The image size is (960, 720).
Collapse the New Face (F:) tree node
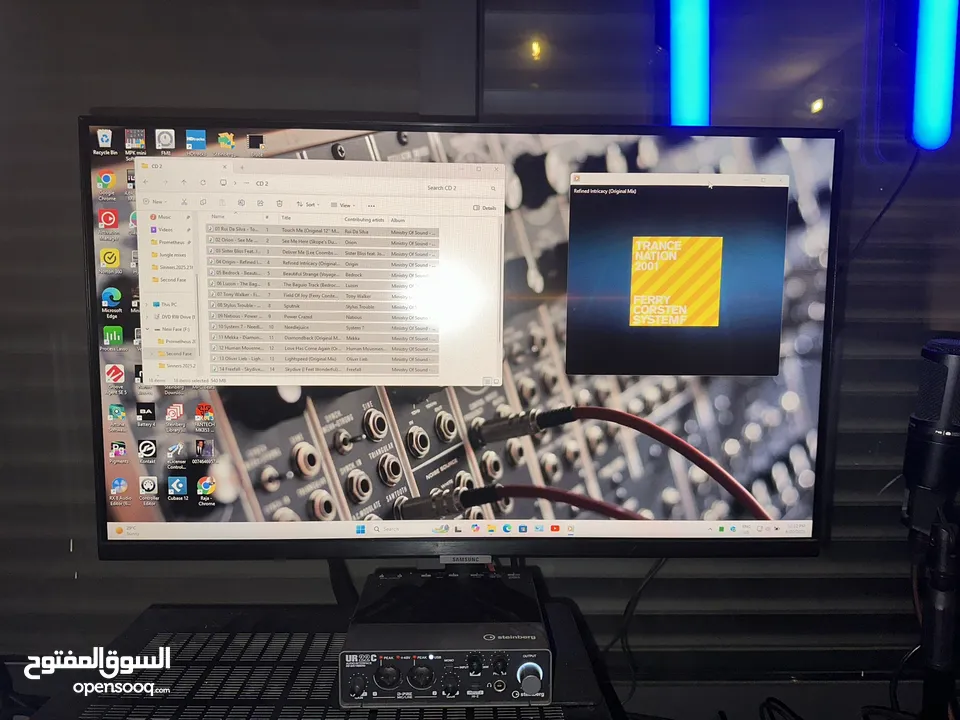click(148, 329)
